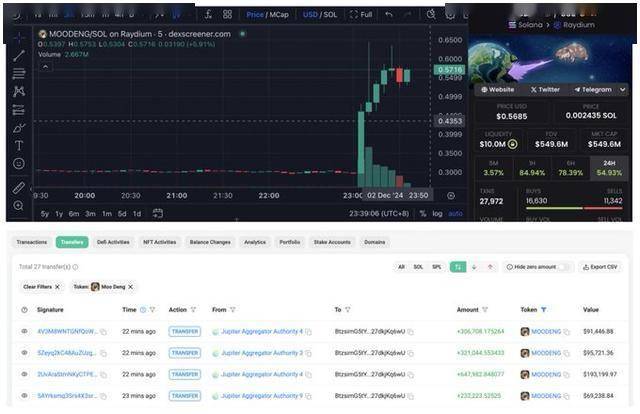This screenshot has width=640, height=414.
Task: Select the ruler measure tool
Action: 19,187
